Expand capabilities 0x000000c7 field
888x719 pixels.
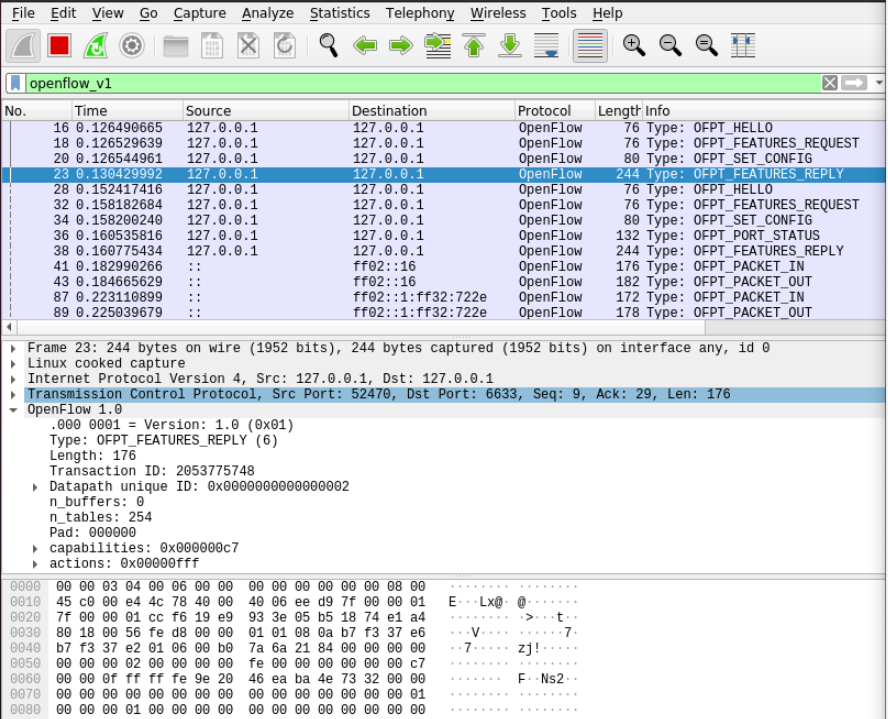click(x=35, y=549)
